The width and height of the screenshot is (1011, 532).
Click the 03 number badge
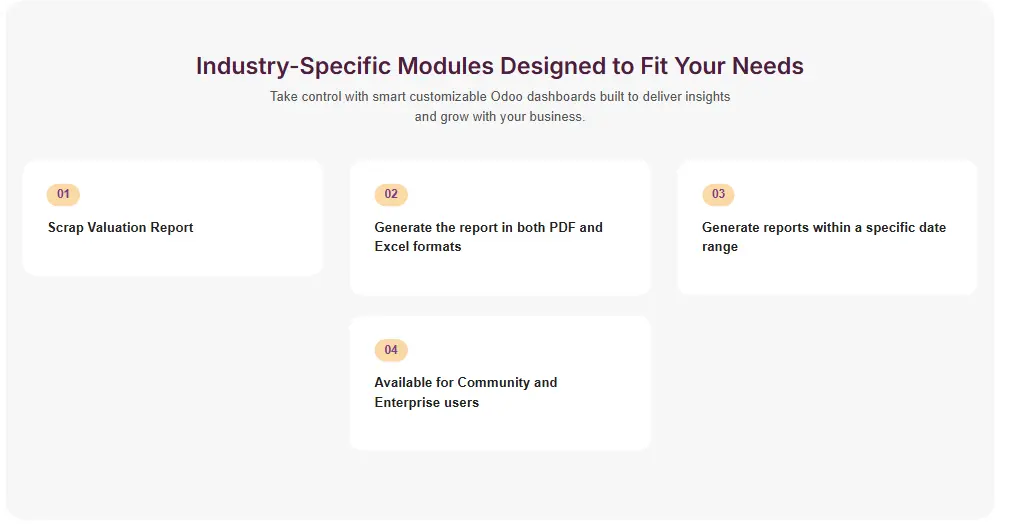click(718, 194)
